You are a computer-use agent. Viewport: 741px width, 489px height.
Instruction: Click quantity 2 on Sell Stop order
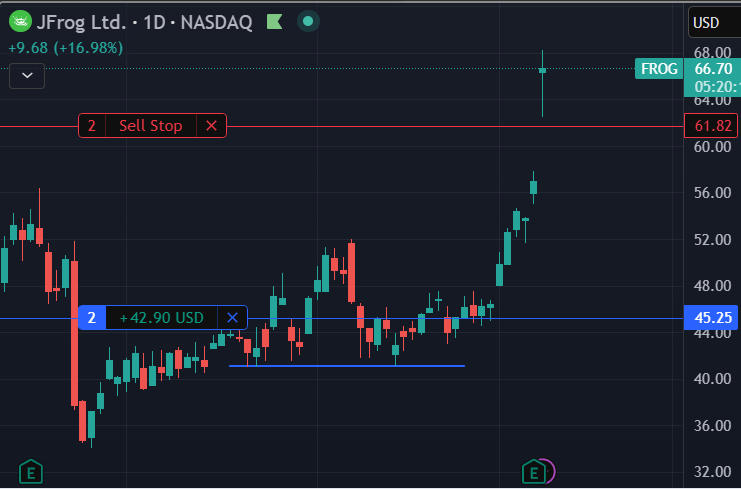pos(92,126)
